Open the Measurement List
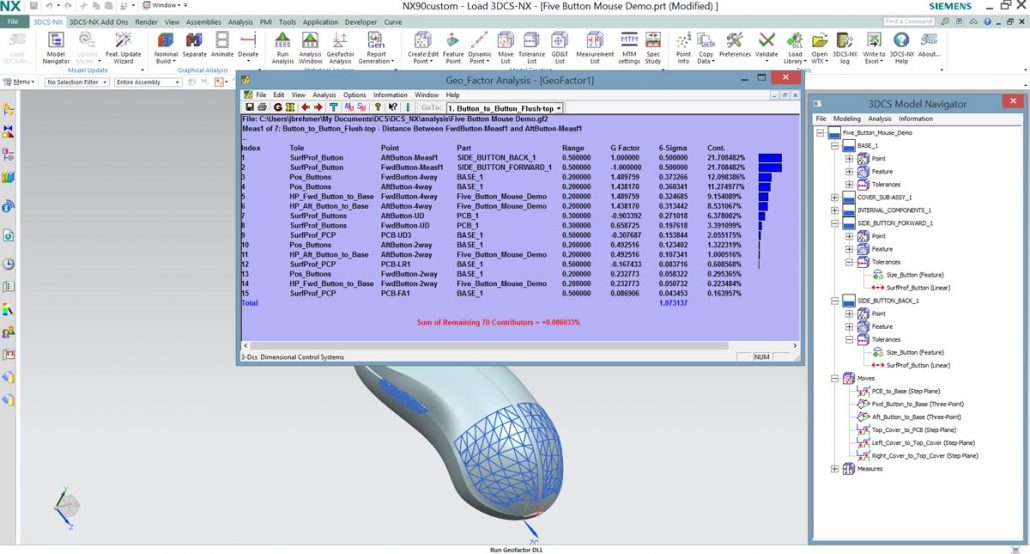This screenshot has height=554, width=1030. coord(595,45)
